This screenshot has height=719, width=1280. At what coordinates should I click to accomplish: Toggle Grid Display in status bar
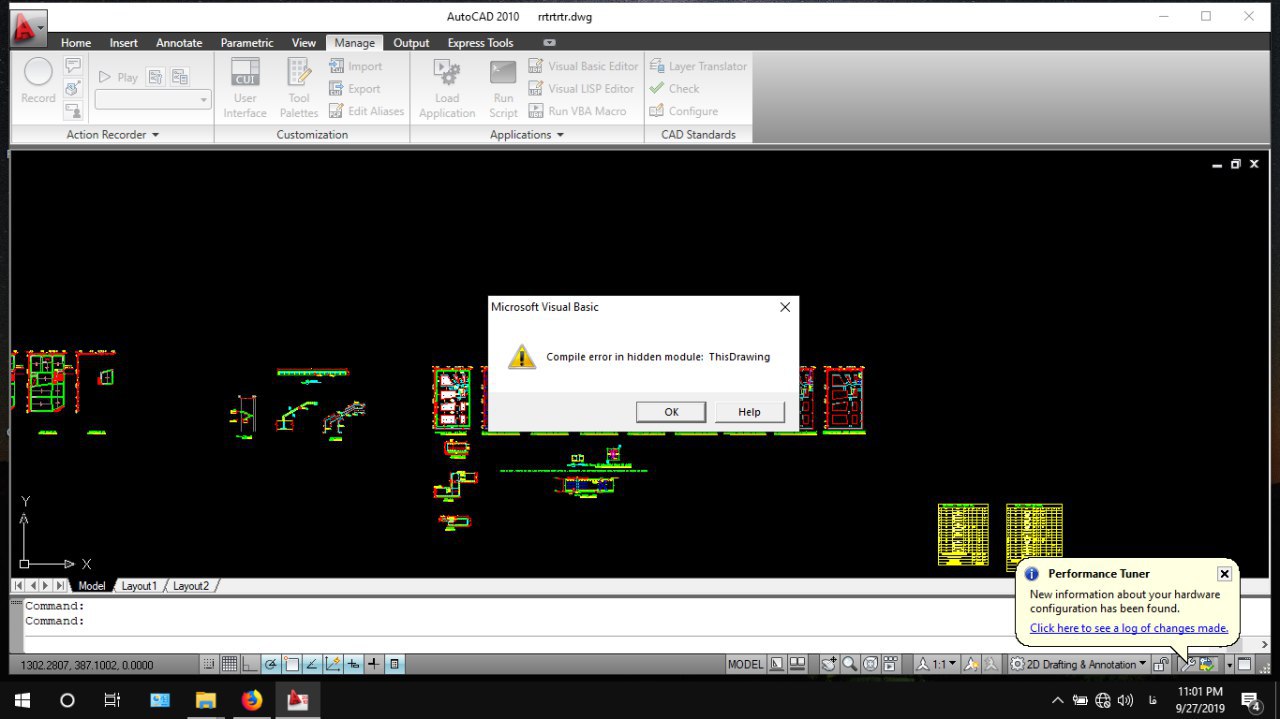click(229, 664)
